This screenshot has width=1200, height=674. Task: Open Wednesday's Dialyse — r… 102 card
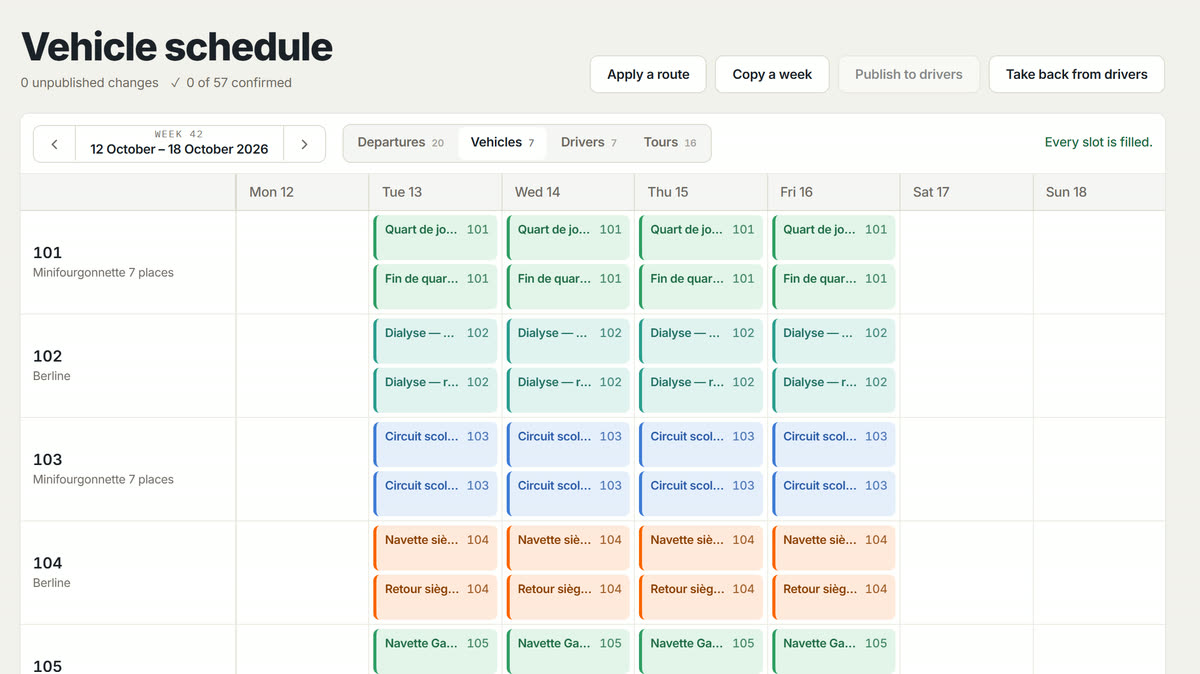[x=568, y=390]
